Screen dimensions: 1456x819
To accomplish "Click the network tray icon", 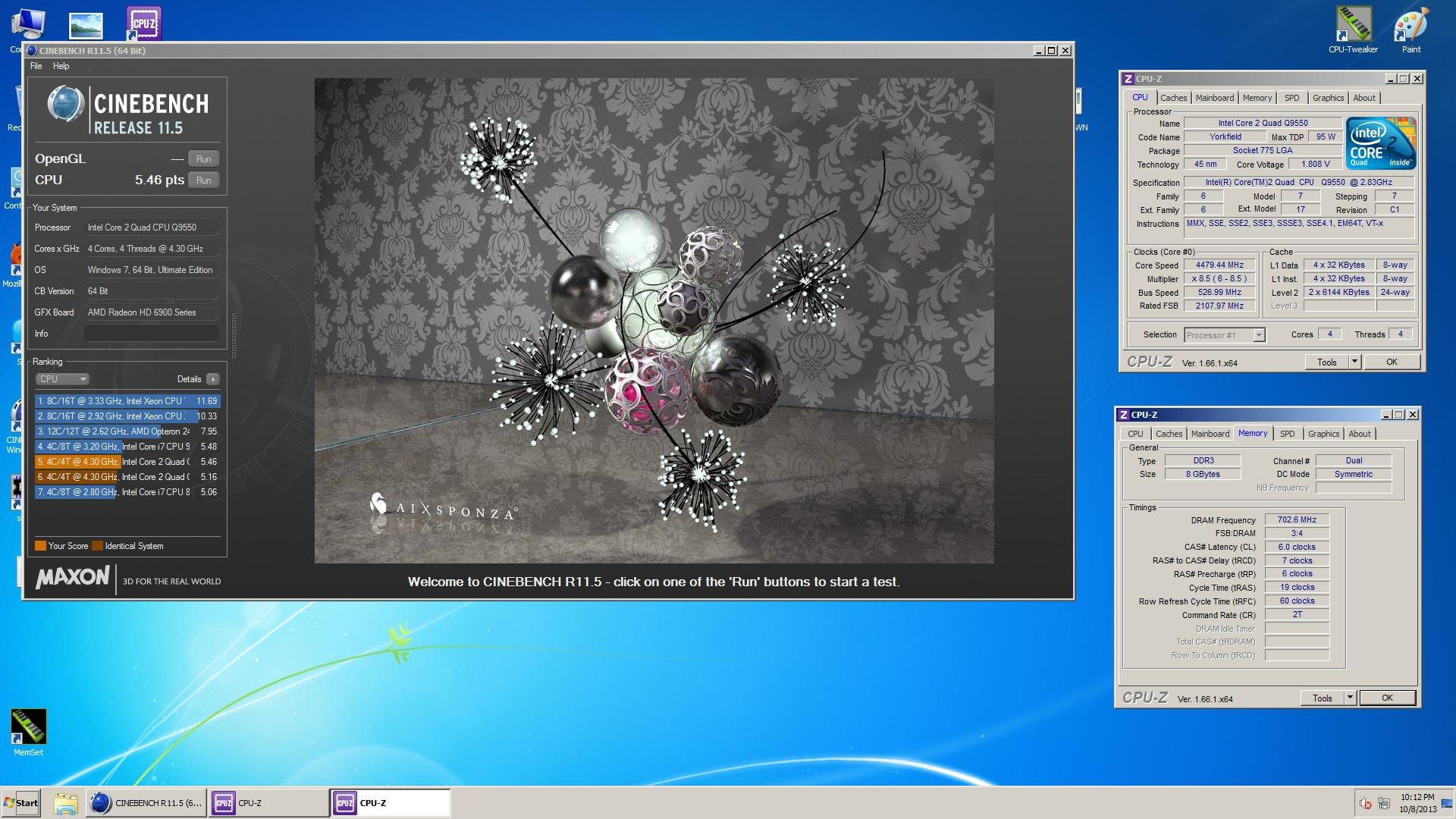I will pyautogui.click(x=1384, y=804).
